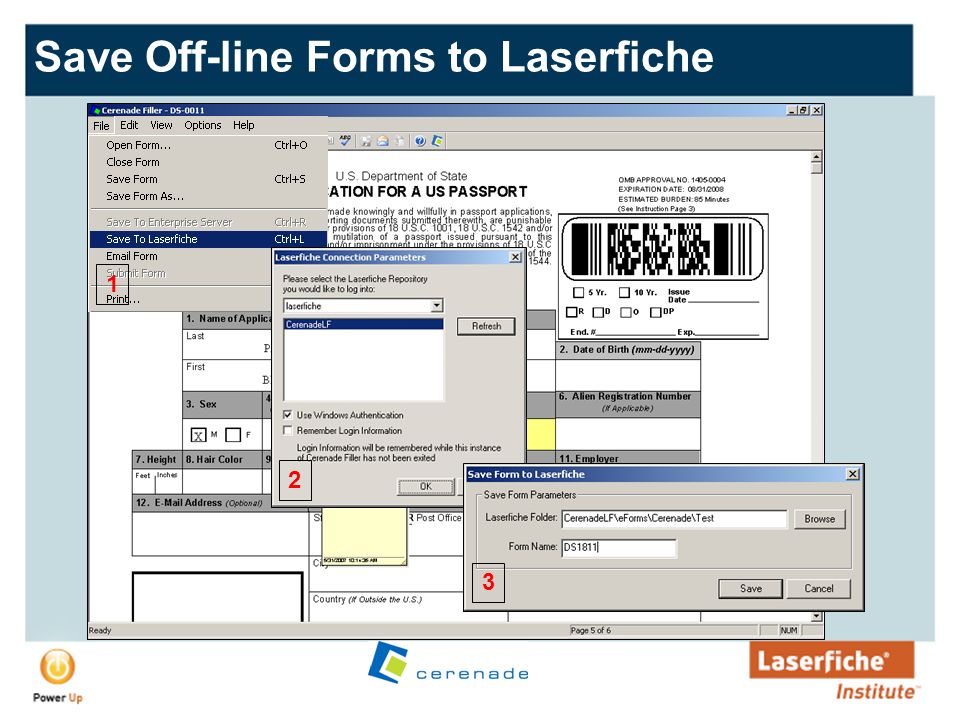Click the First name field
The width and height of the screenshot is (960, 720).
(227, 375)
